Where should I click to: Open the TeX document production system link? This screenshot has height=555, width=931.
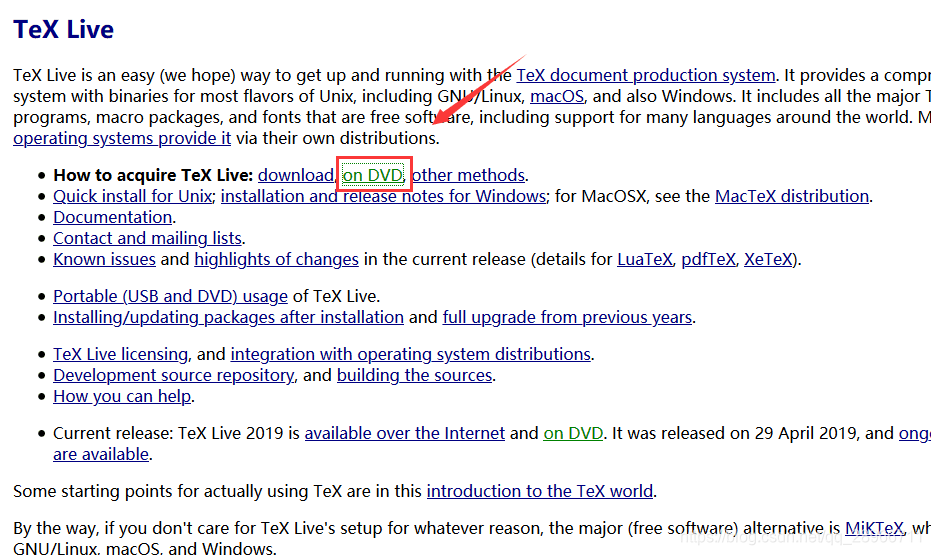(x=646, y=75)
